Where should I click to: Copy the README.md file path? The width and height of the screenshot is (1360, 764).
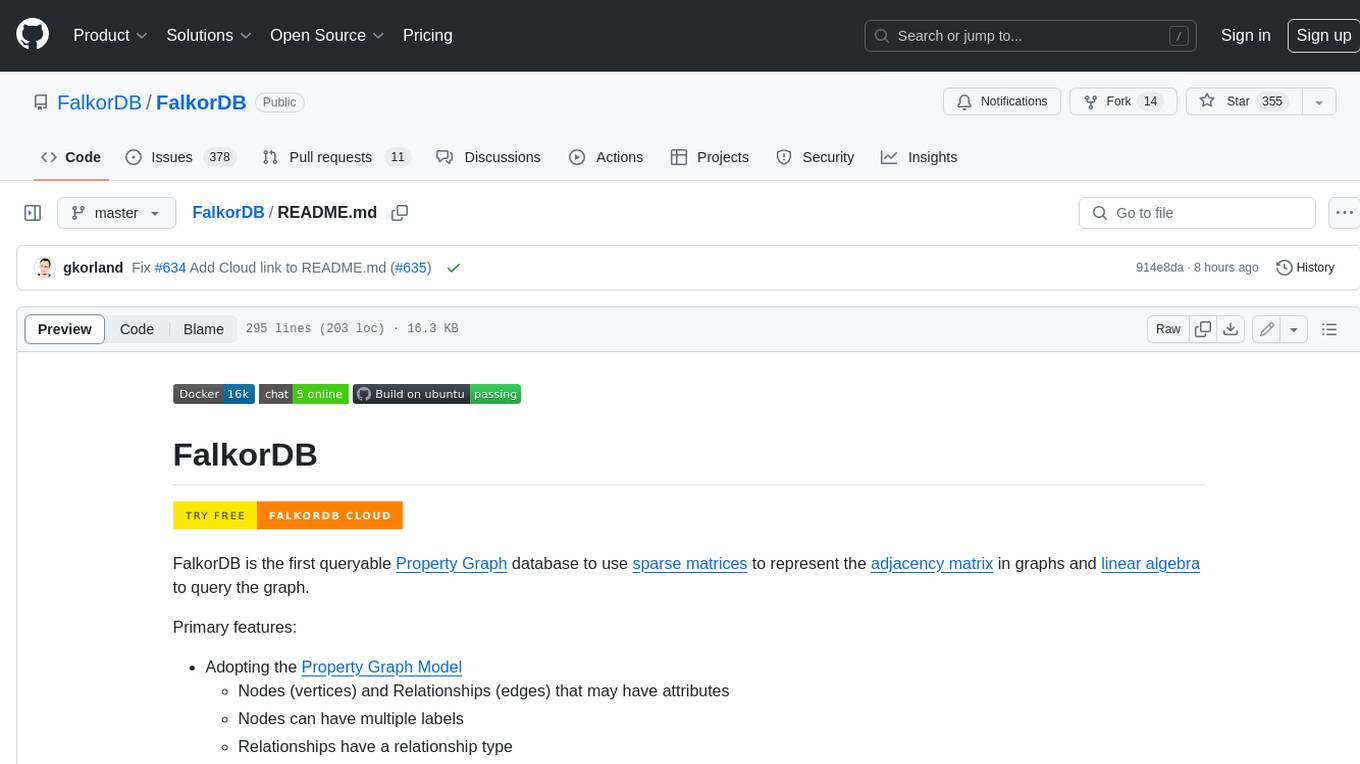point(400,213)
